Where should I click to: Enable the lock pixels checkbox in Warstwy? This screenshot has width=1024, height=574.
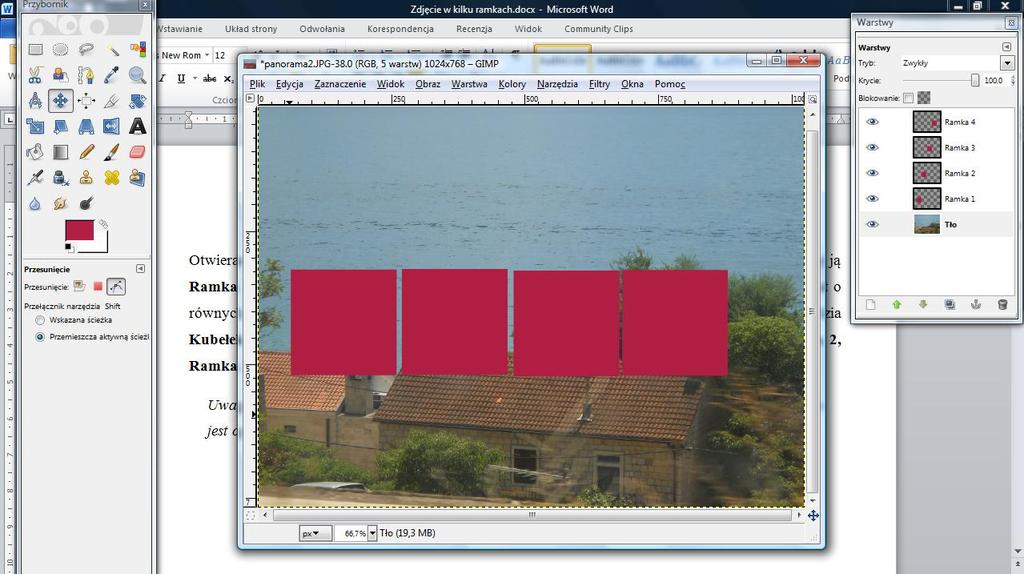click(x=908, y=98)
